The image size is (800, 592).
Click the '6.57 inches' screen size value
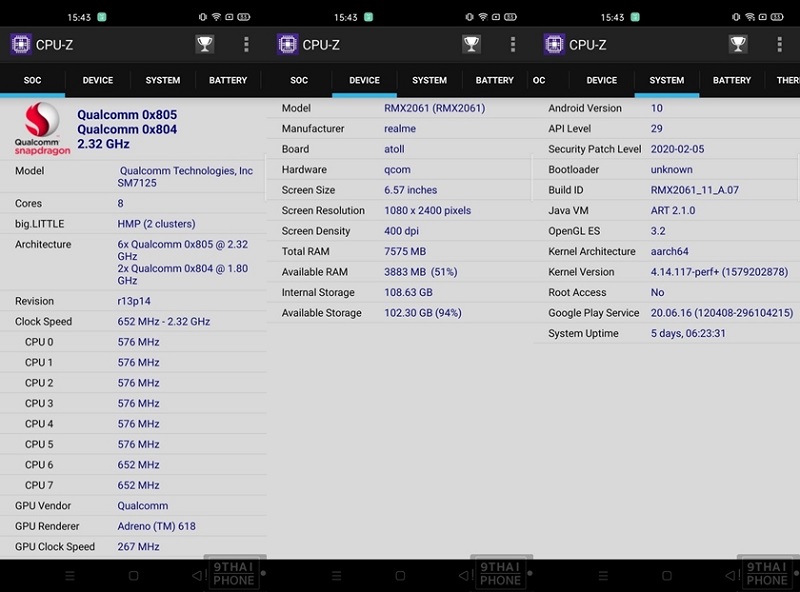click(x=411, y=190)
